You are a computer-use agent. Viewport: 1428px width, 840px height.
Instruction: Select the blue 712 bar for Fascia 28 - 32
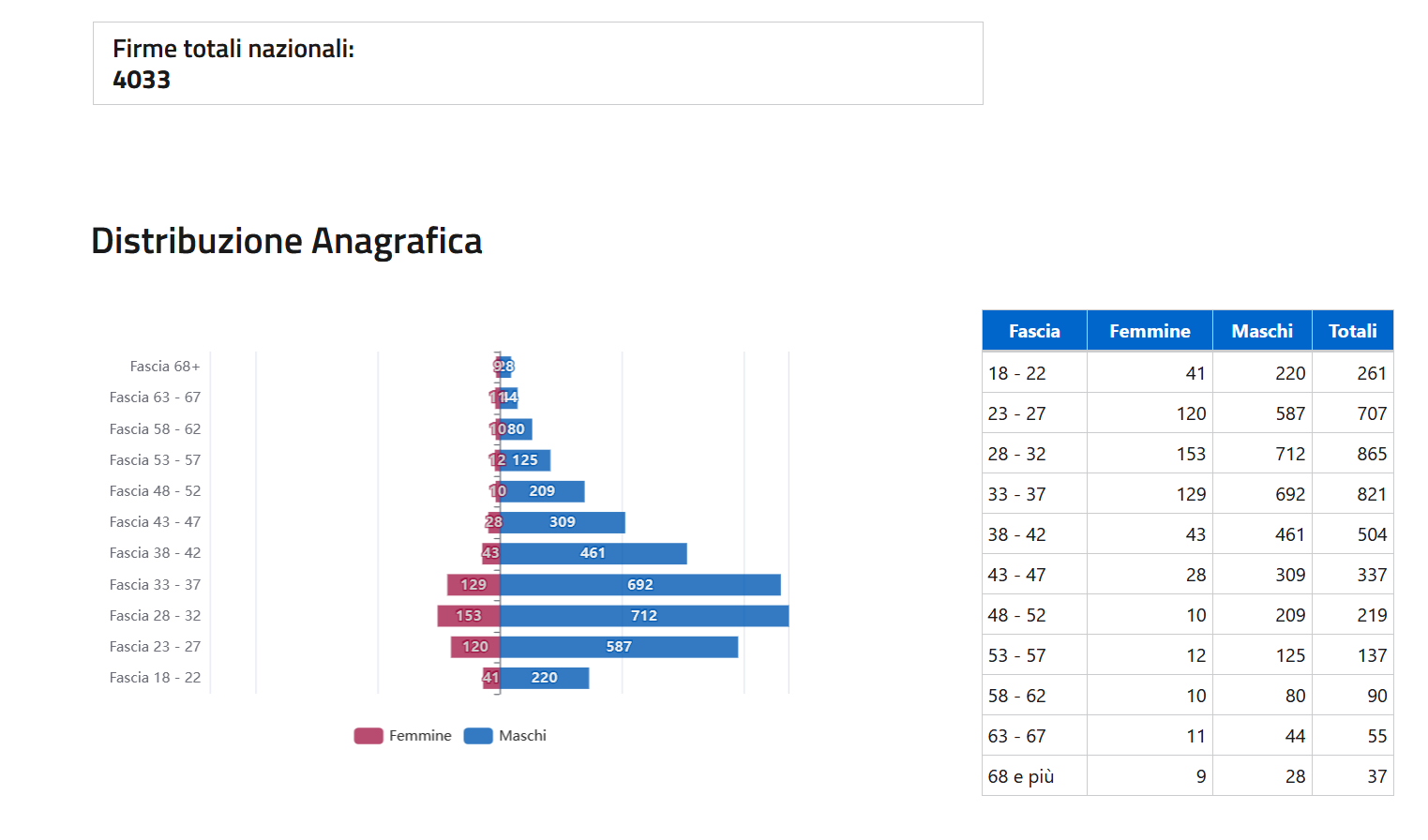click(644, 616)
